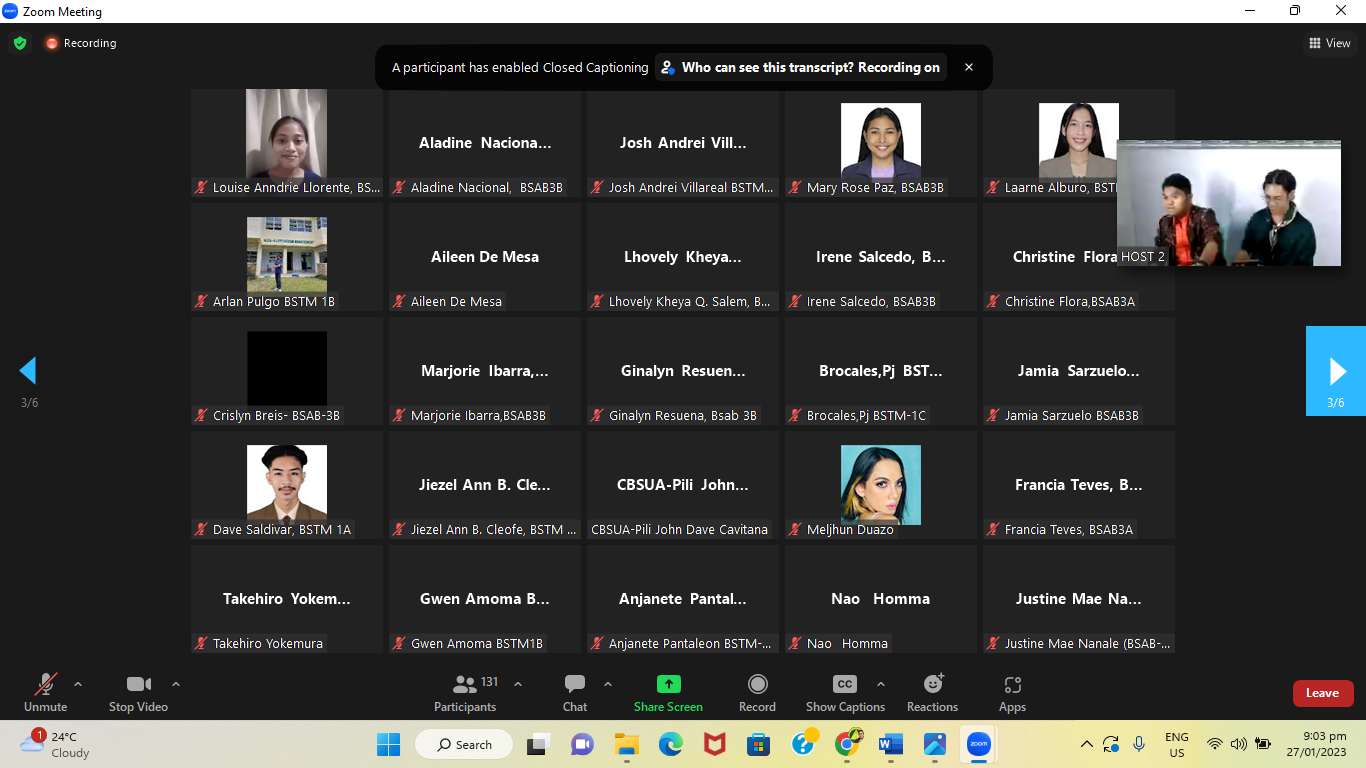Expand video options arrow beside Stop Video
The height and width of the screenshot is (768, 1366).
tap(176, 684)
